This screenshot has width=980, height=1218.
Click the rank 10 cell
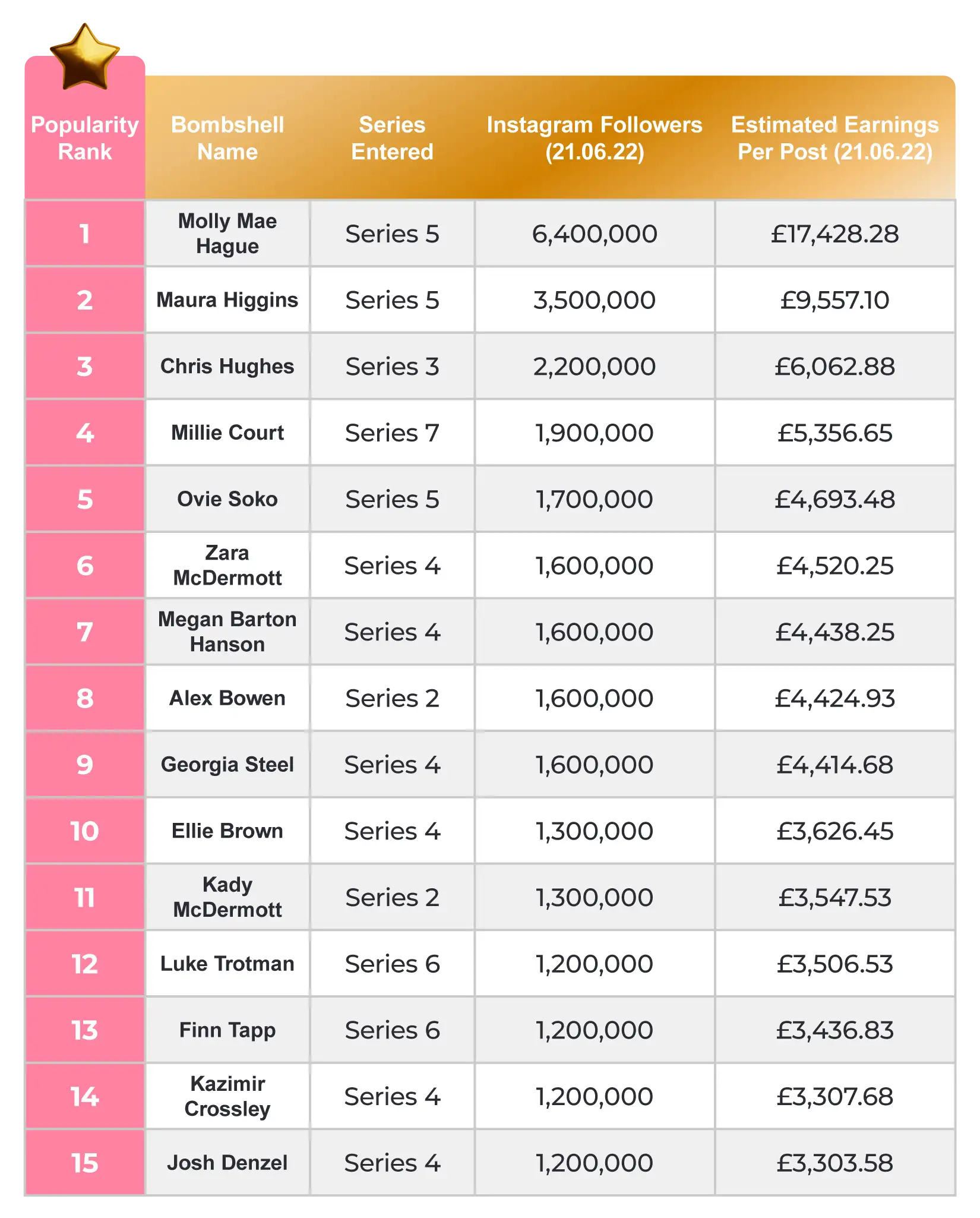85,831
